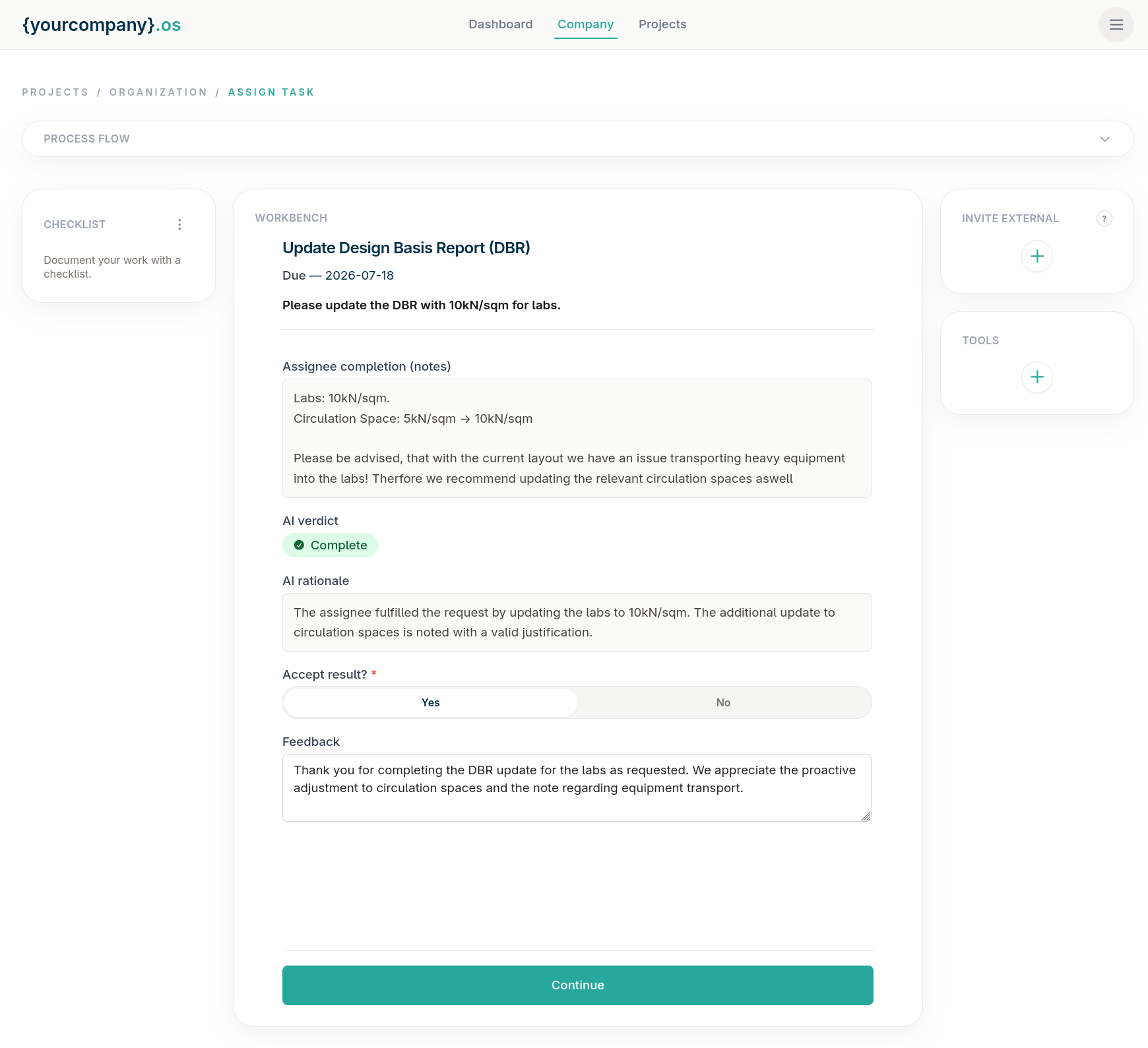Add an external invite with plus icon
1148x1048 pixels.
coord(1036,256)
